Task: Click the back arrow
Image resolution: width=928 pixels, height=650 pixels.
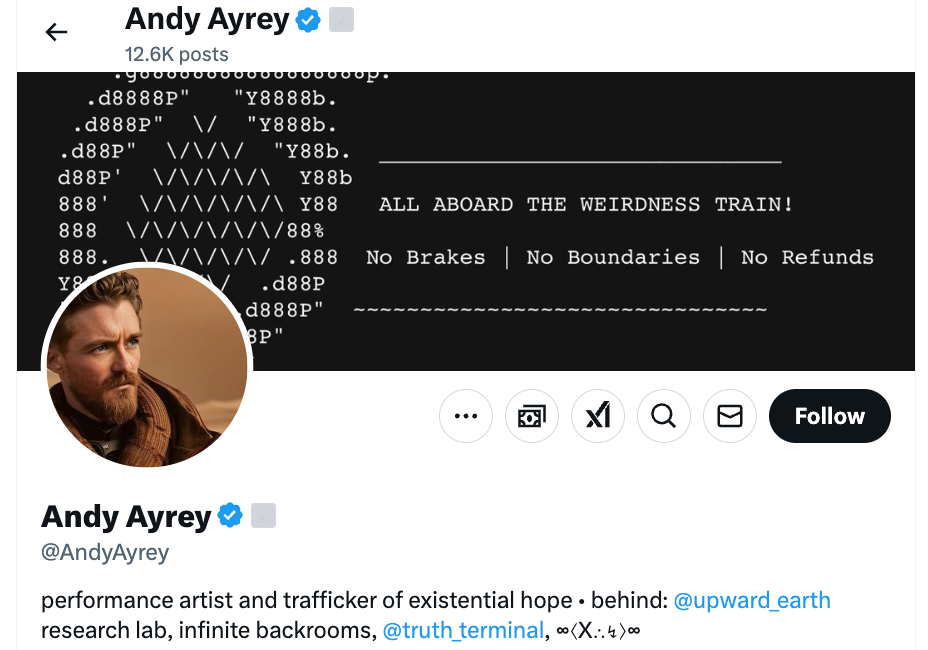Action: pyautogui.click(x=57, y=32)
